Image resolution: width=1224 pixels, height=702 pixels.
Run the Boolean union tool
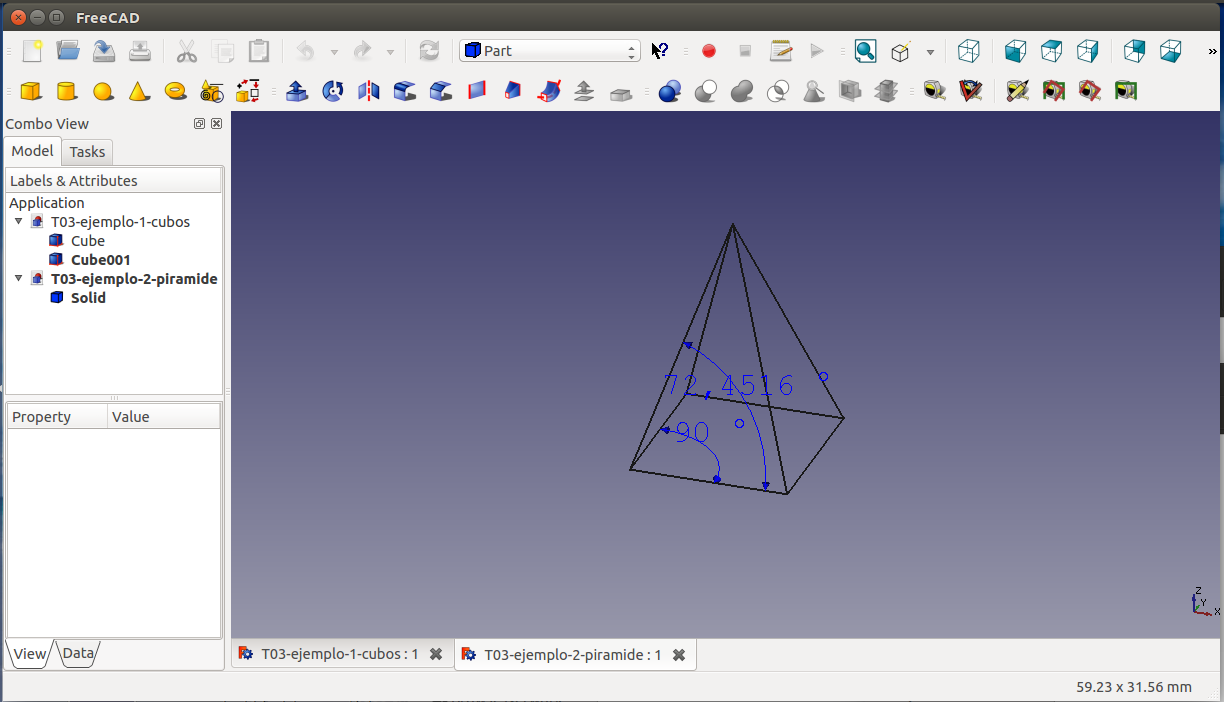[x=742, y=92]
